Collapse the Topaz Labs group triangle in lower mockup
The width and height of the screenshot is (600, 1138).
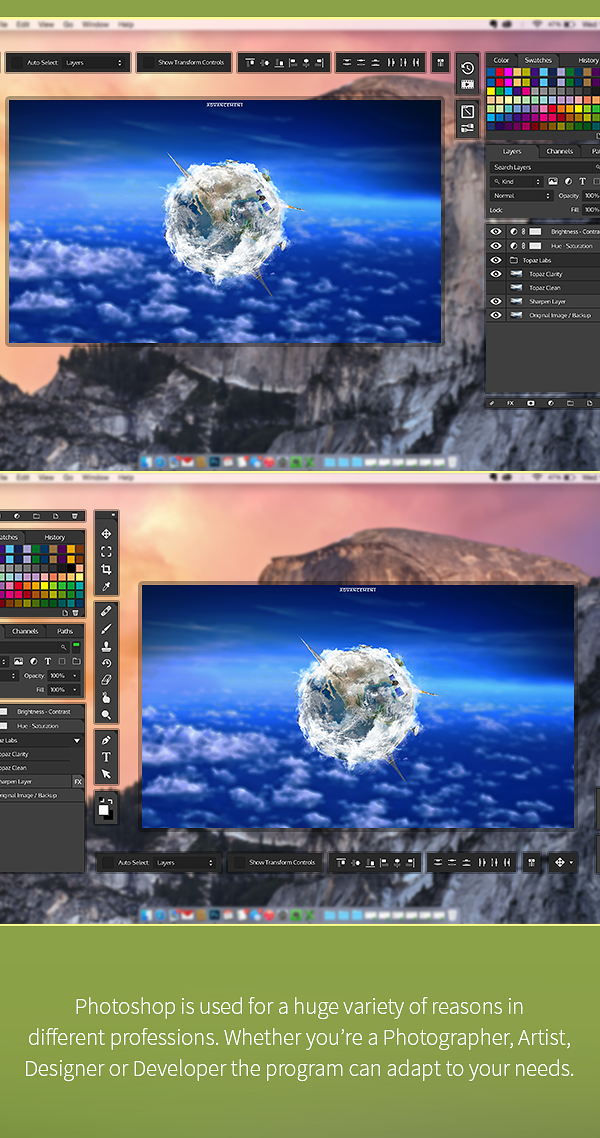click(x=77, y=740)
